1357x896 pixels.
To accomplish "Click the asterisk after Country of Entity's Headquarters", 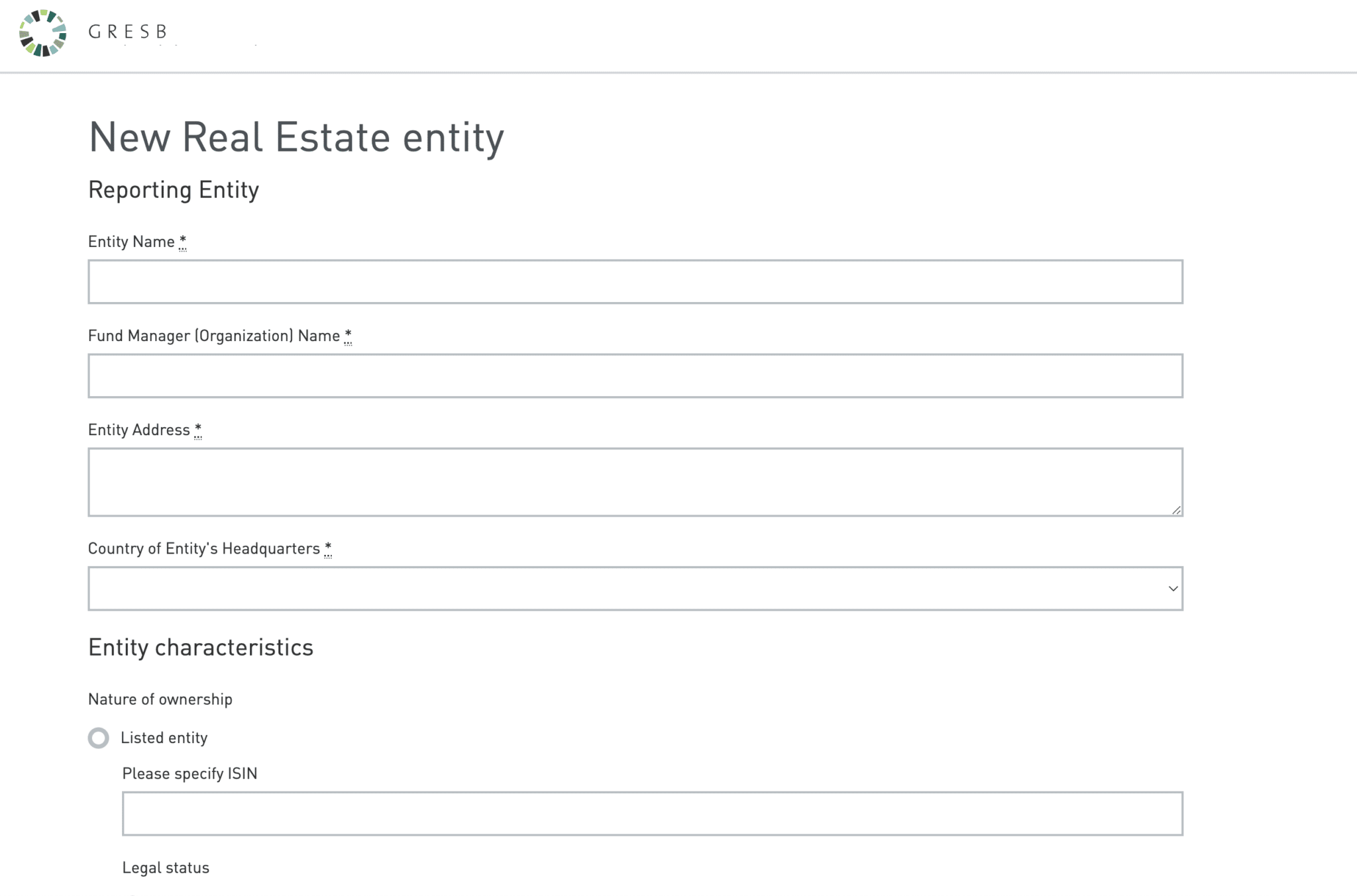I will coord(328,548).
